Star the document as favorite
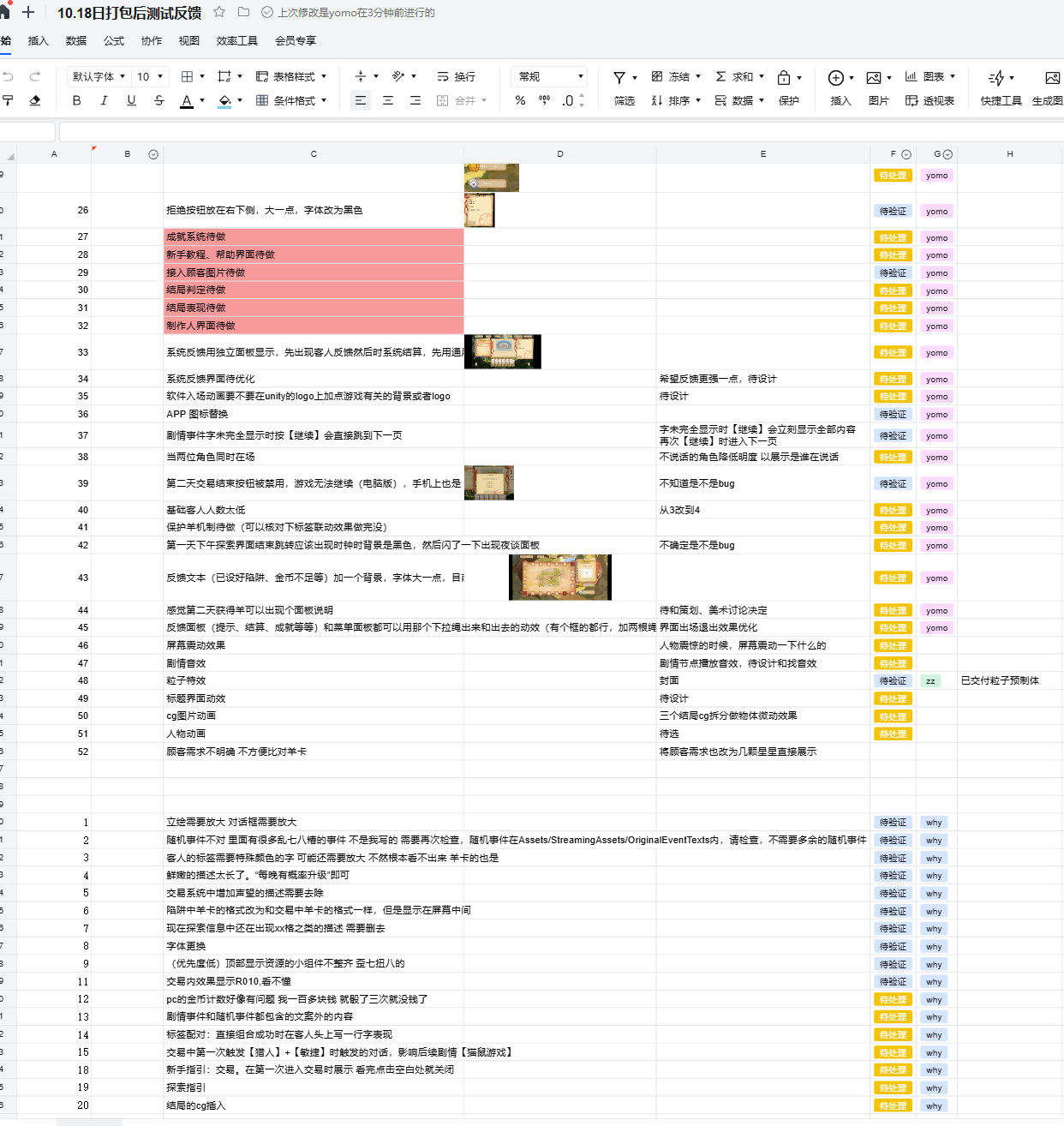This screenshot has width=1064, height=1126. pos(219,12)
